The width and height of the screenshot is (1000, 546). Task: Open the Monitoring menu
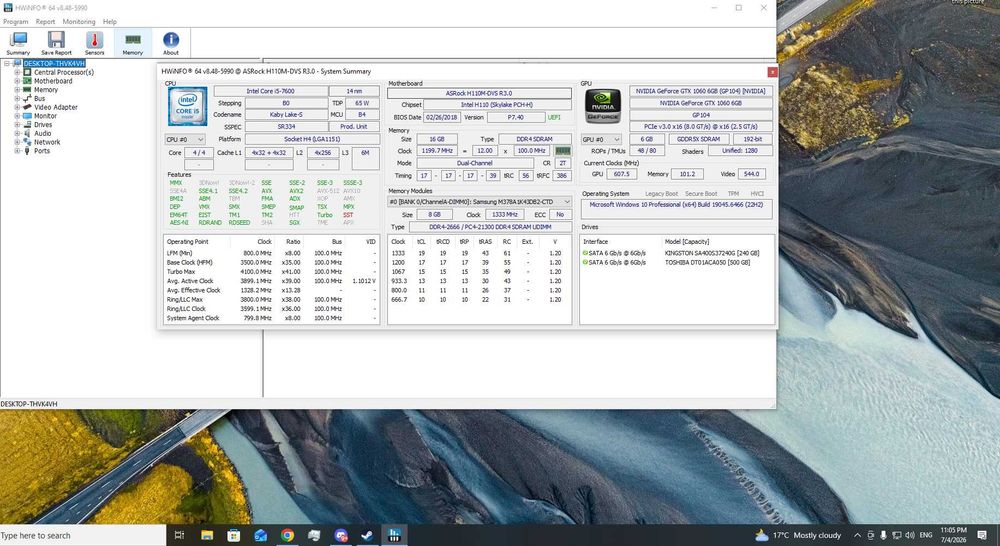point(79,21)
